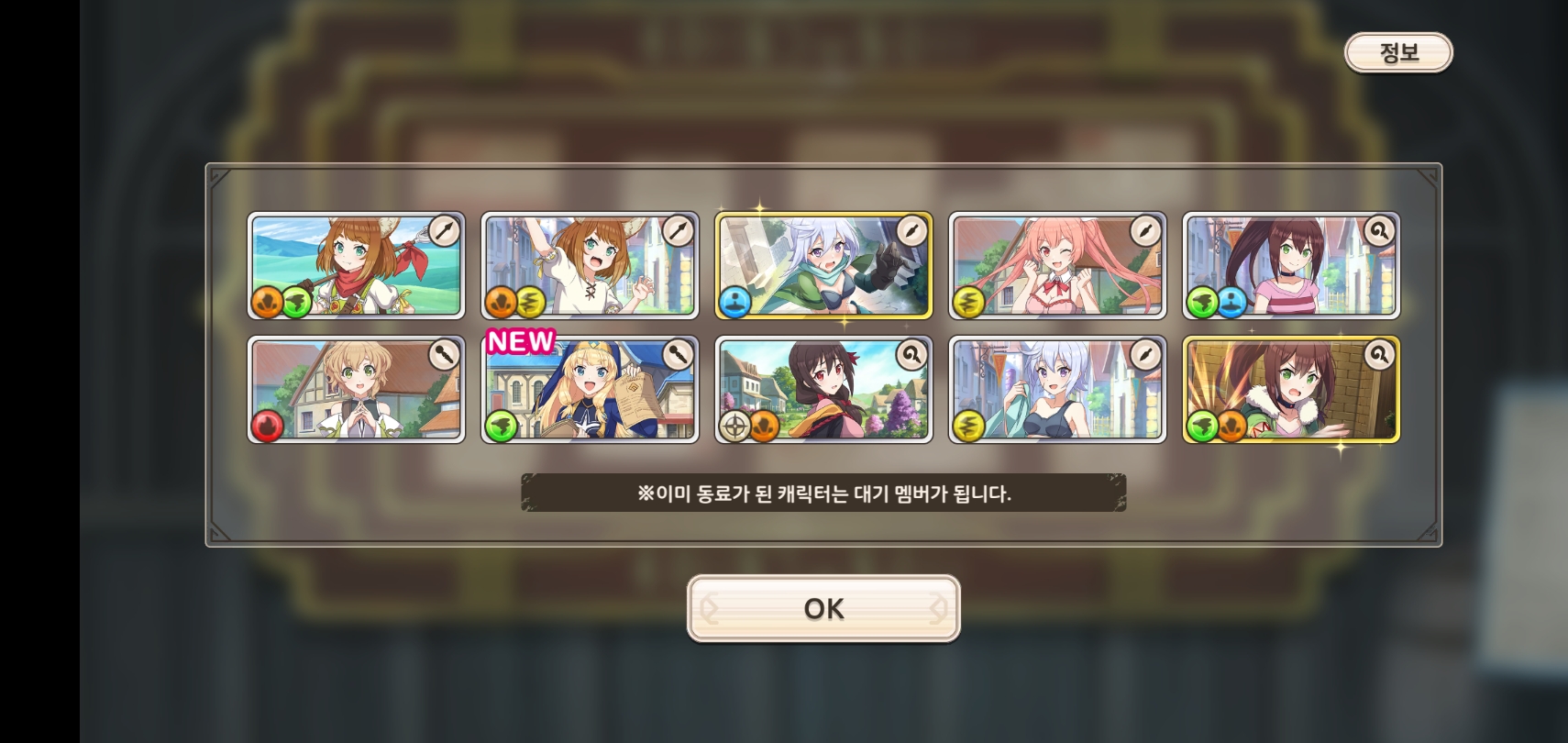This screenshot has width=1568, height=743.
Task: Click the 정보 button
Action: tap(1398, 52)
